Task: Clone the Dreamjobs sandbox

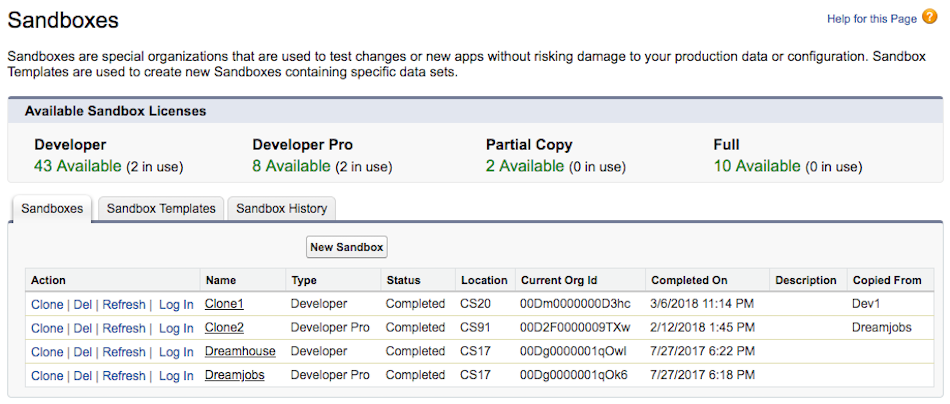Action: pyautogui.click(x=47, y=376)
